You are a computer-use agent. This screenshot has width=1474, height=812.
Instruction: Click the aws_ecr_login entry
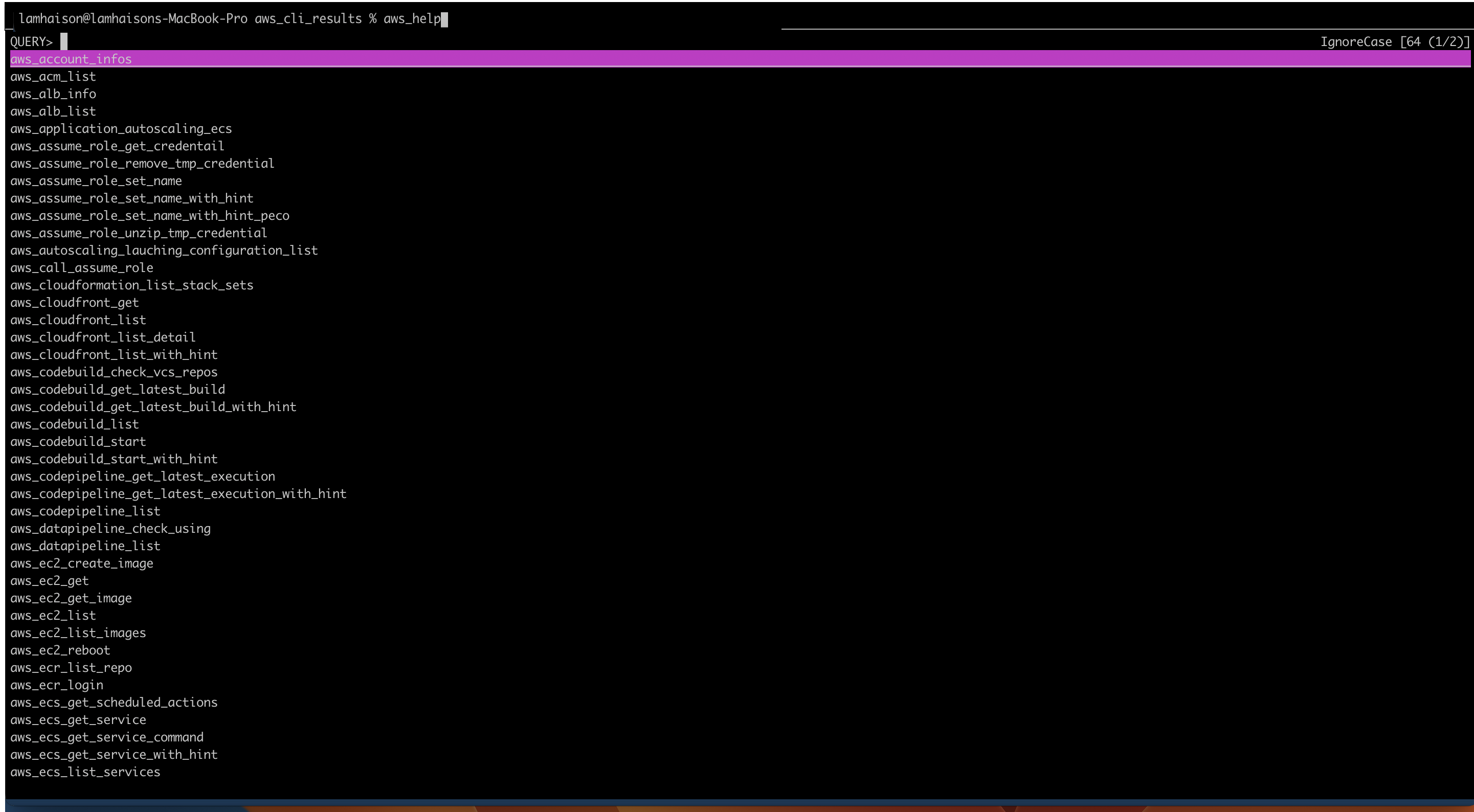(x=57, y=685)
